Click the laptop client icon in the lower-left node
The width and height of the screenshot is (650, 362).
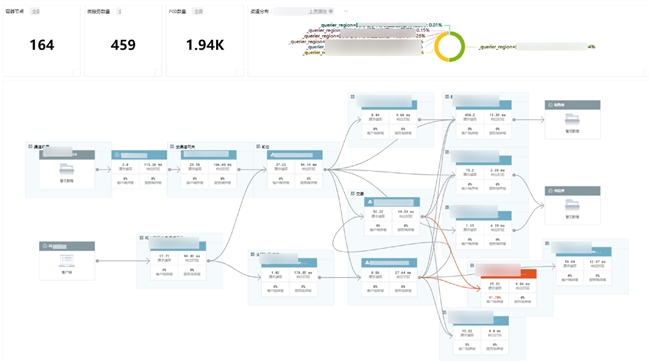click(66, 261)
